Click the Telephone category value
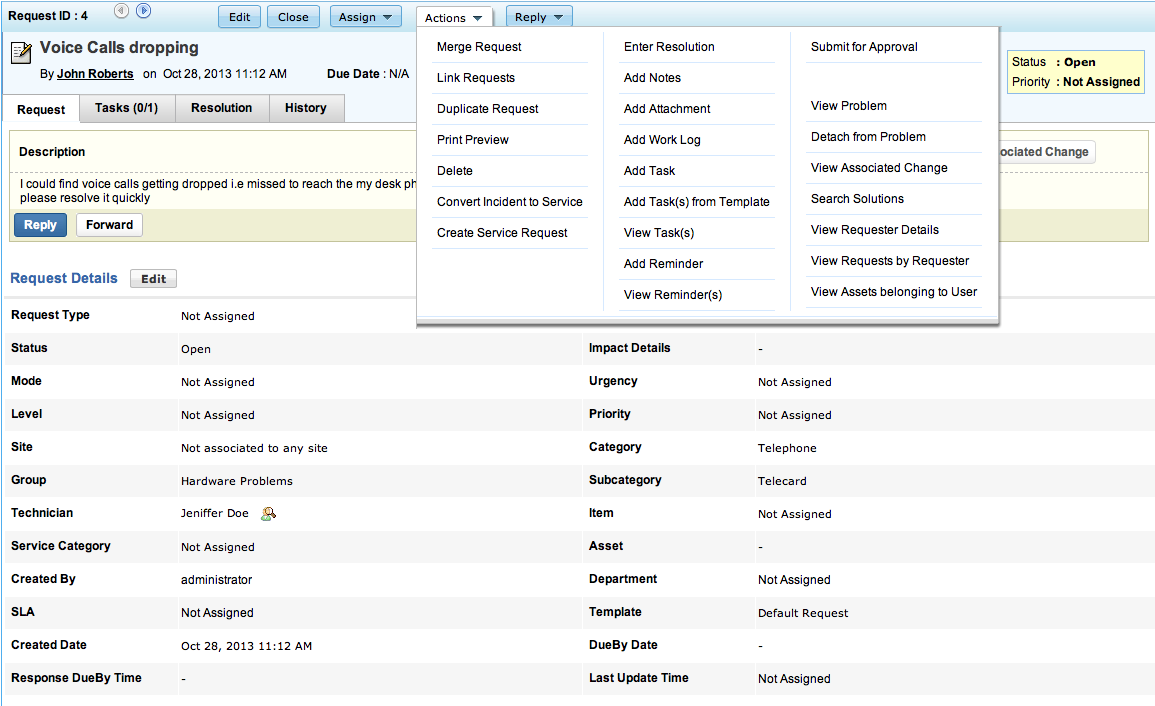Viewport: 1155px width, 706px height. [x=787, y=447]
